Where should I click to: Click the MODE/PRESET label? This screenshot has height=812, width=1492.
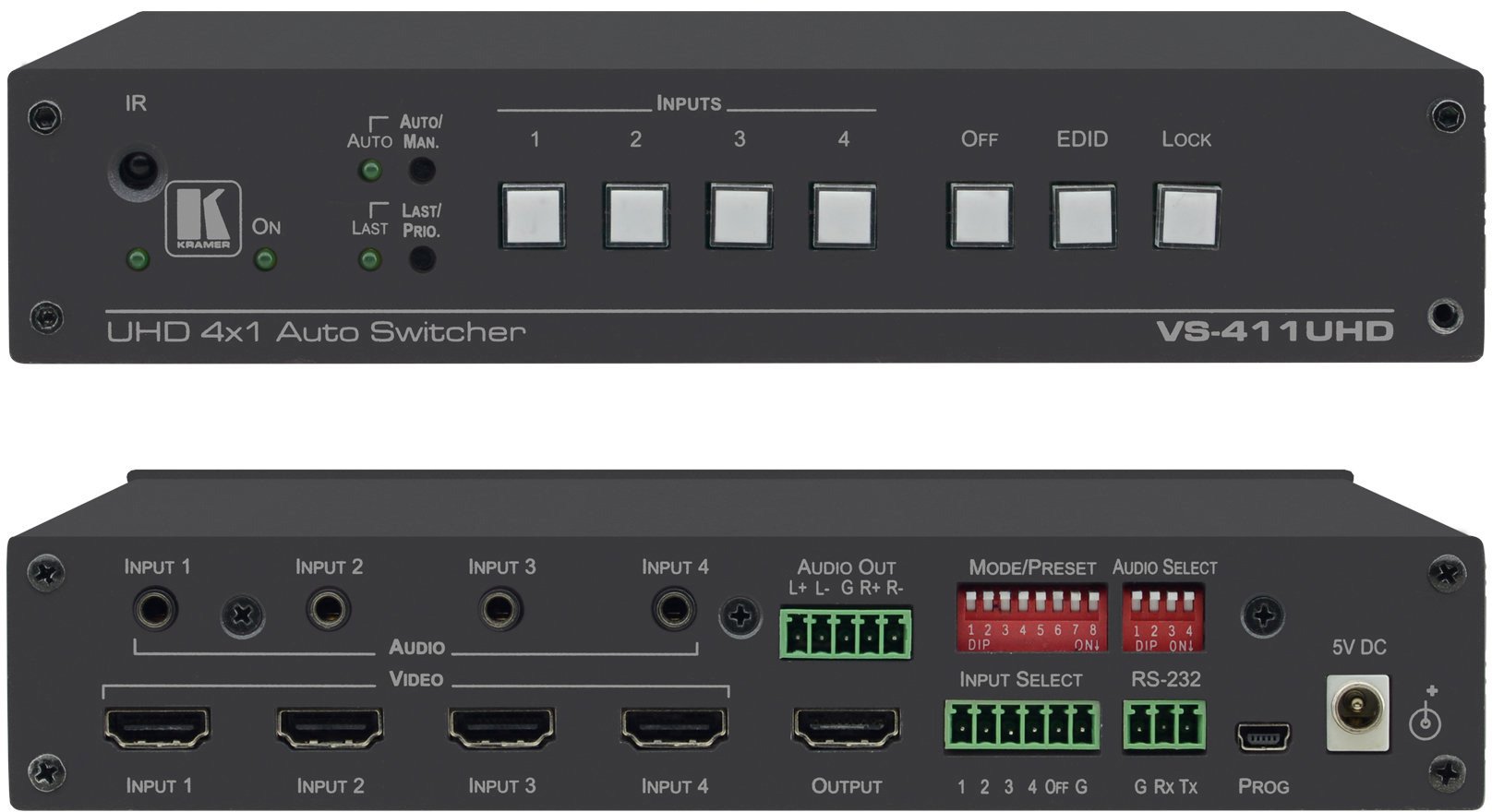click(x=1032, y=567)
